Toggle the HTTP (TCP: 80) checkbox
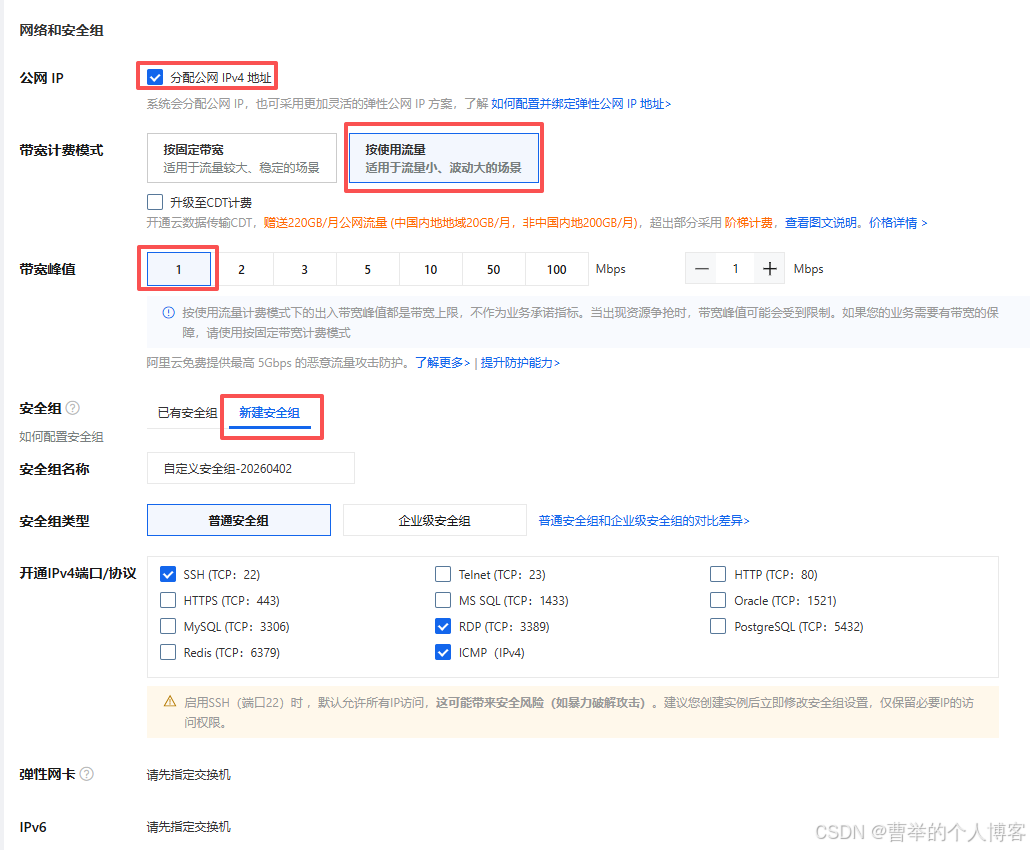1030x850 pixels. 718,574
